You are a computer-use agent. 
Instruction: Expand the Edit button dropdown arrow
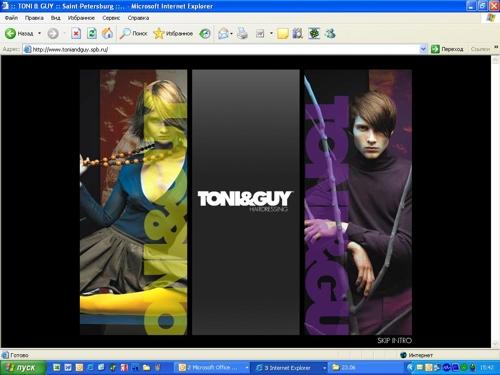coord(271,33)
